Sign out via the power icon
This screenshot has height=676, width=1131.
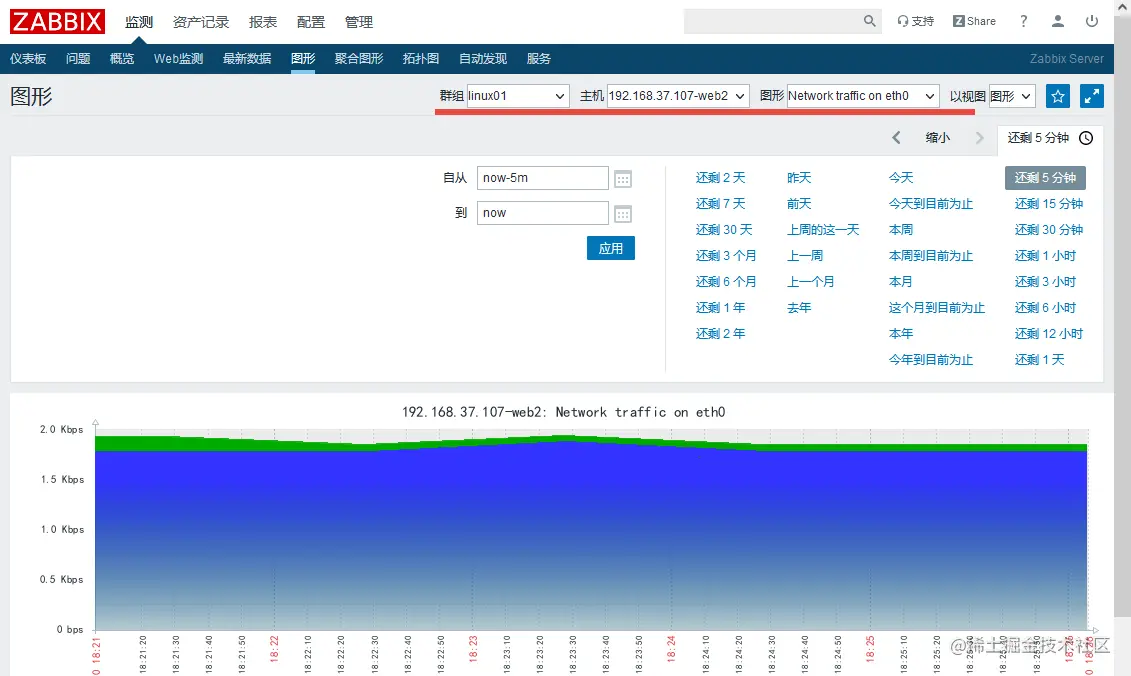[1091, 20]
